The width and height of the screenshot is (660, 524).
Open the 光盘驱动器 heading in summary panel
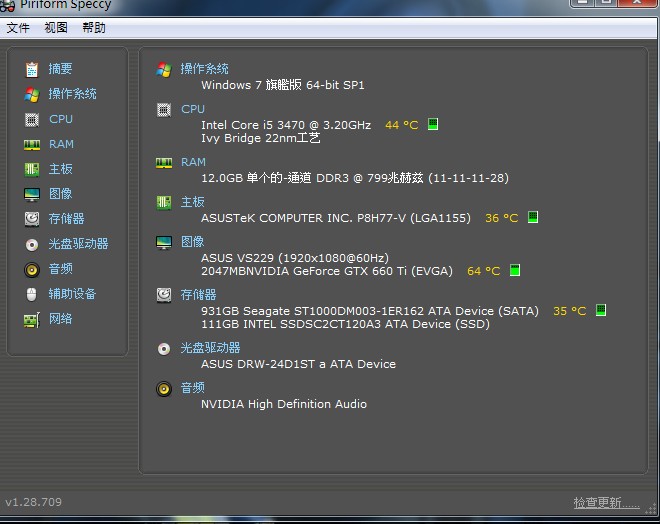point(210,348)
